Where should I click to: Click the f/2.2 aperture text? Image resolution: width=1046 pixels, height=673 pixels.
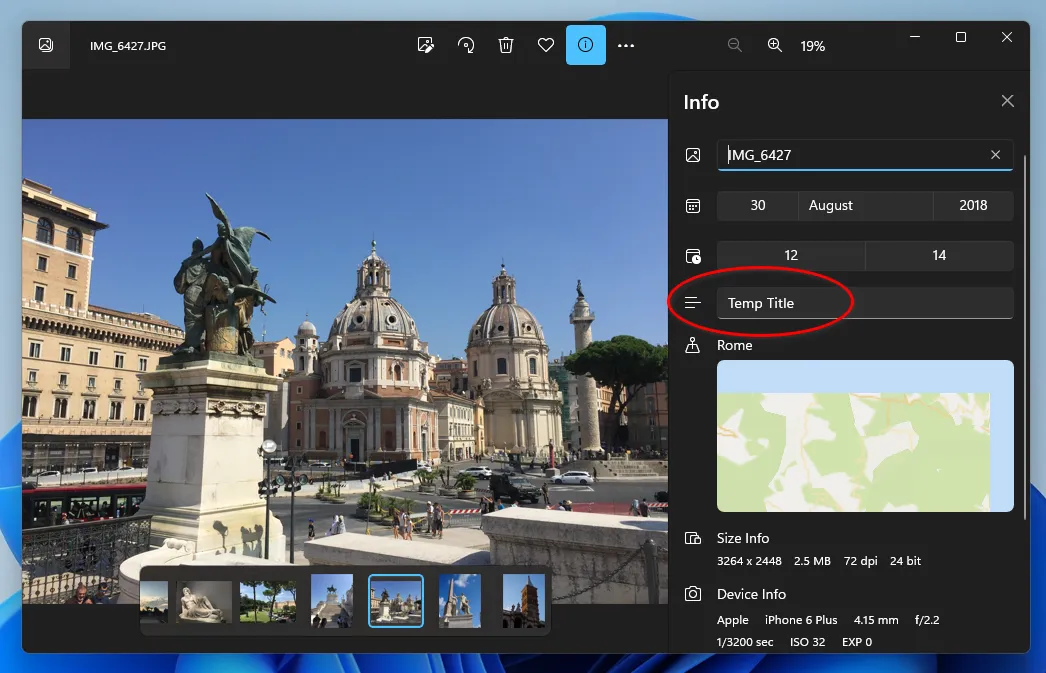click(927, 620)
